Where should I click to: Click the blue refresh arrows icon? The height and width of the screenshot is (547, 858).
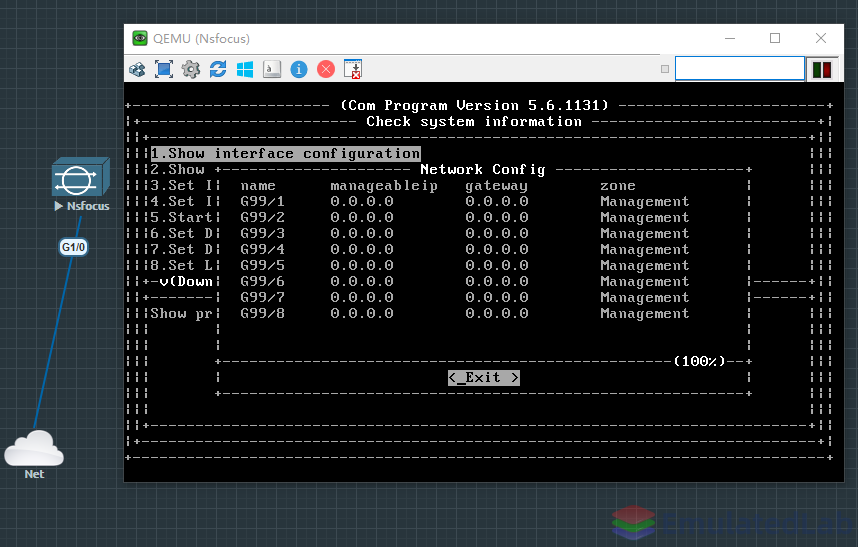click(x=218, y=69)
